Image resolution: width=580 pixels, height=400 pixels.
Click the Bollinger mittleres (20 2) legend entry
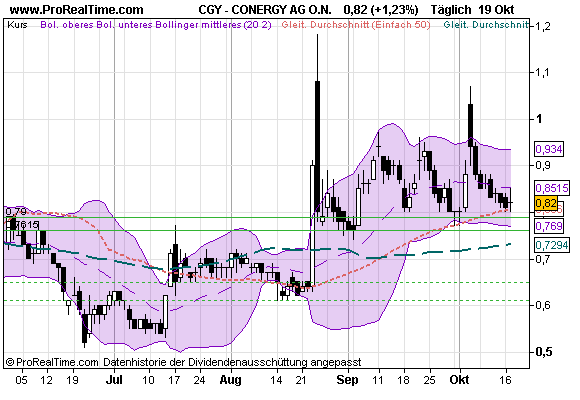coord(213,25)
